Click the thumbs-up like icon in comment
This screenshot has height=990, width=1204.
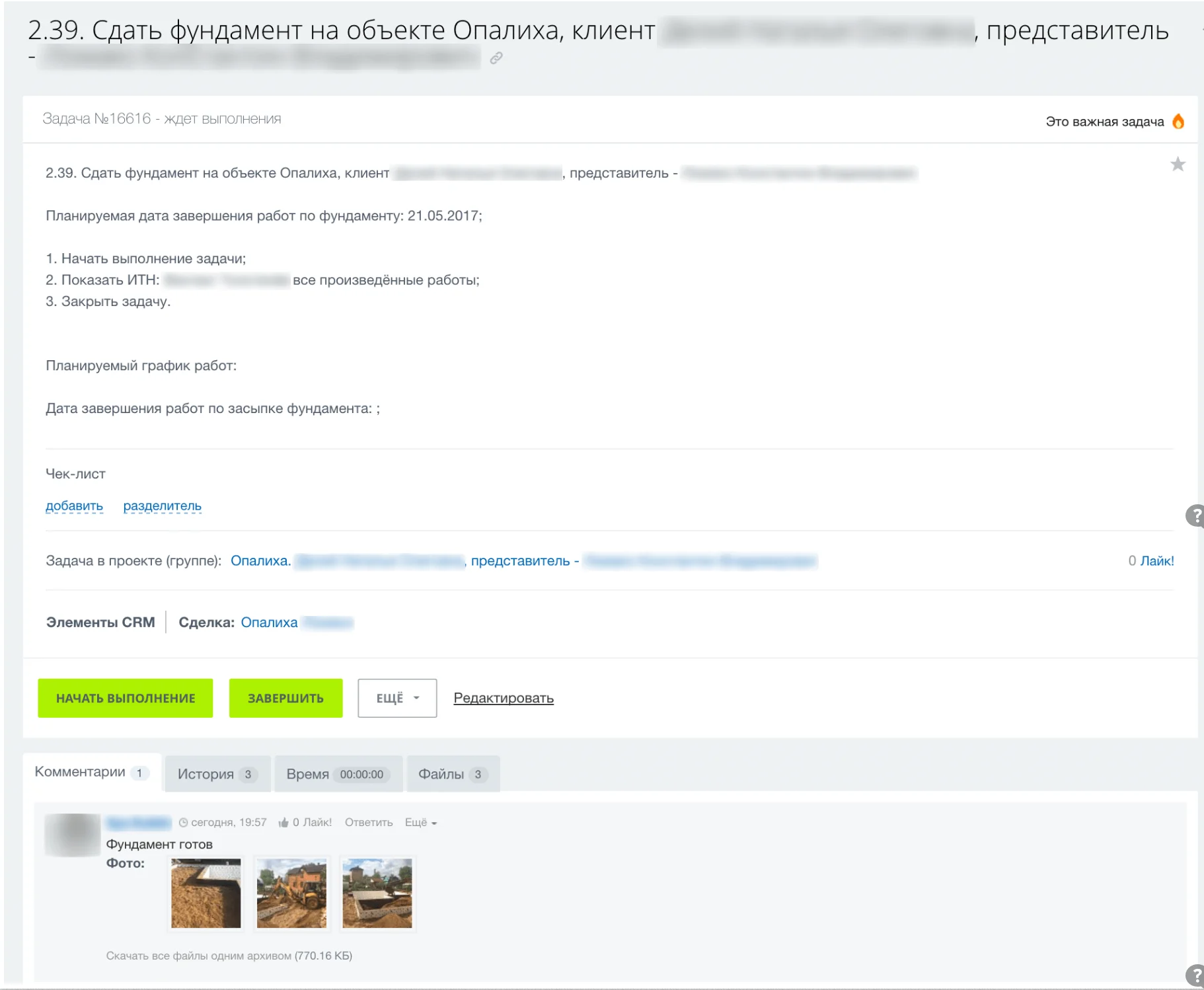click(x=283, y=822)
